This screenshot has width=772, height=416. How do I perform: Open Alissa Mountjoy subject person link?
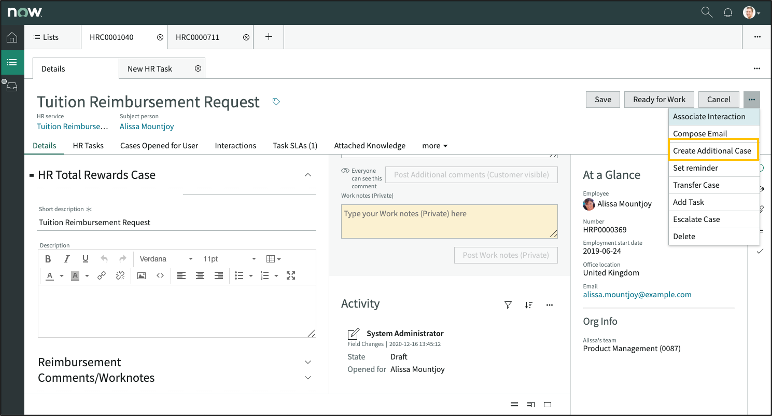tap(147, 127)
